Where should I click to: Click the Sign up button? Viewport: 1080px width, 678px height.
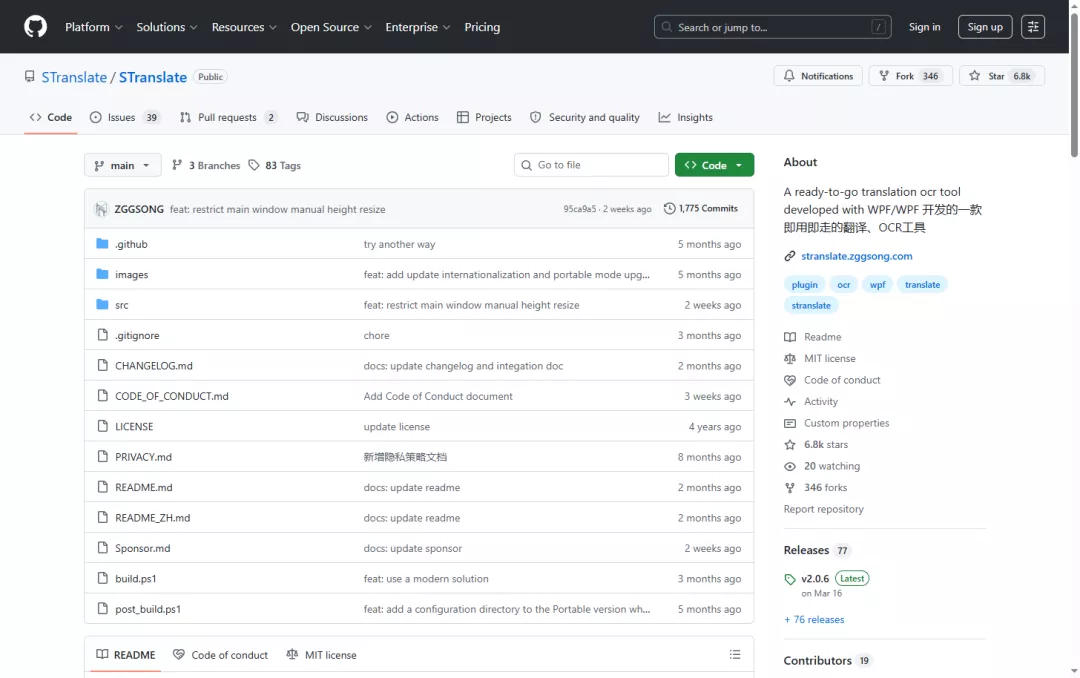tap(985, 27)
